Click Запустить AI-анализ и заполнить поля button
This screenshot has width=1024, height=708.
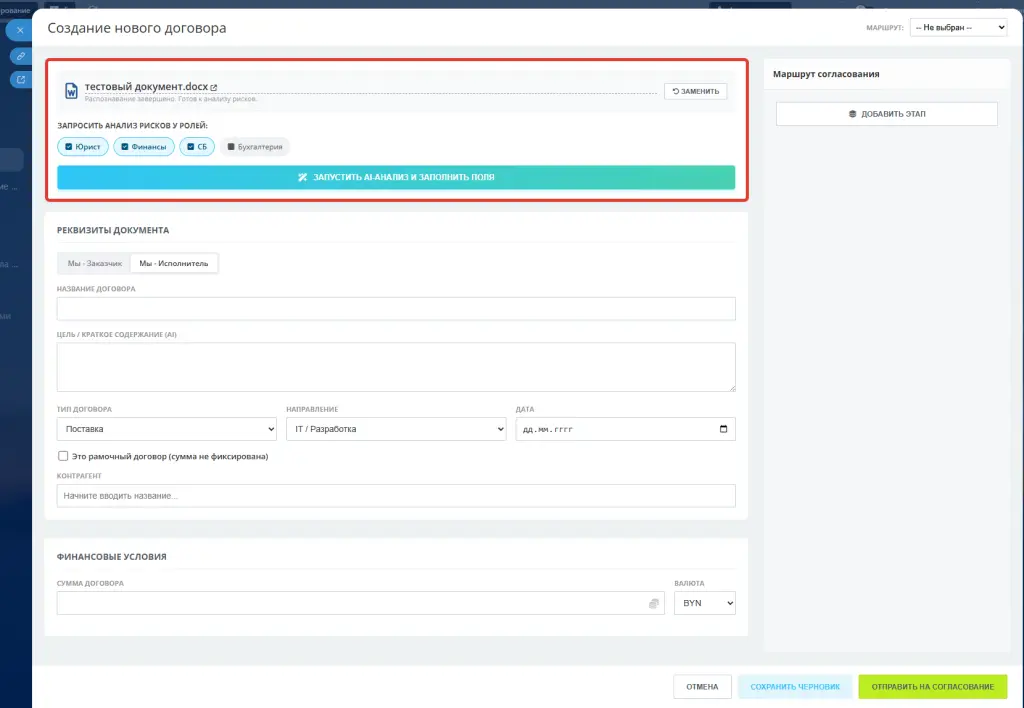396,177
